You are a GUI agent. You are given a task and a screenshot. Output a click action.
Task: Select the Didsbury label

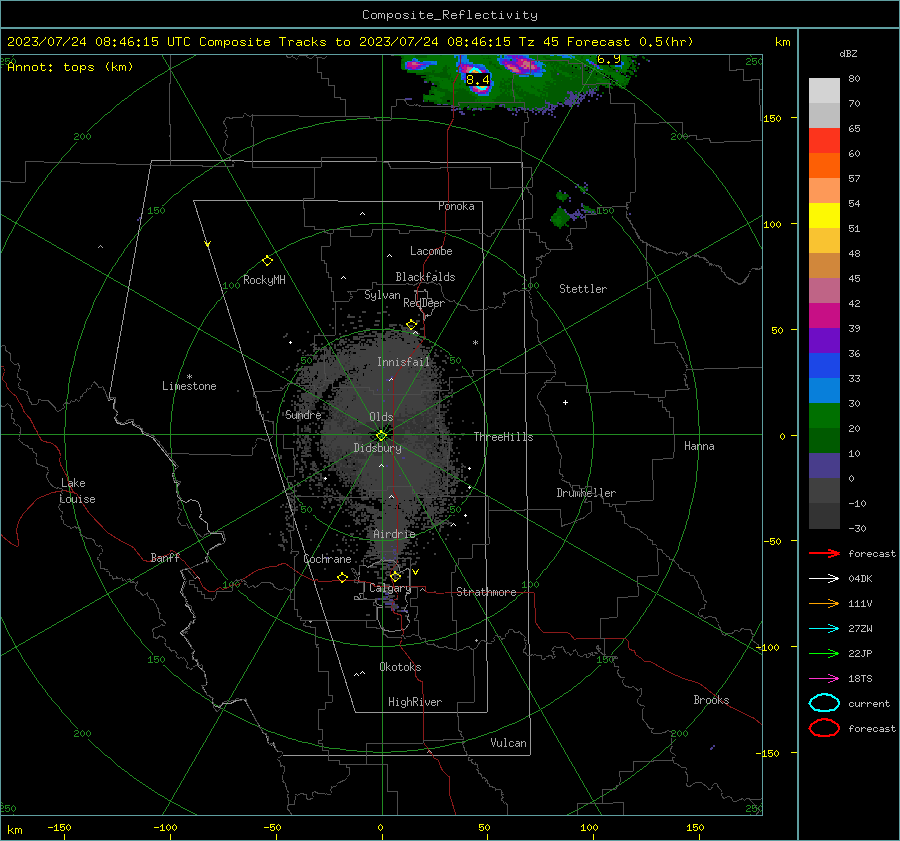click(x=377, y=448)
